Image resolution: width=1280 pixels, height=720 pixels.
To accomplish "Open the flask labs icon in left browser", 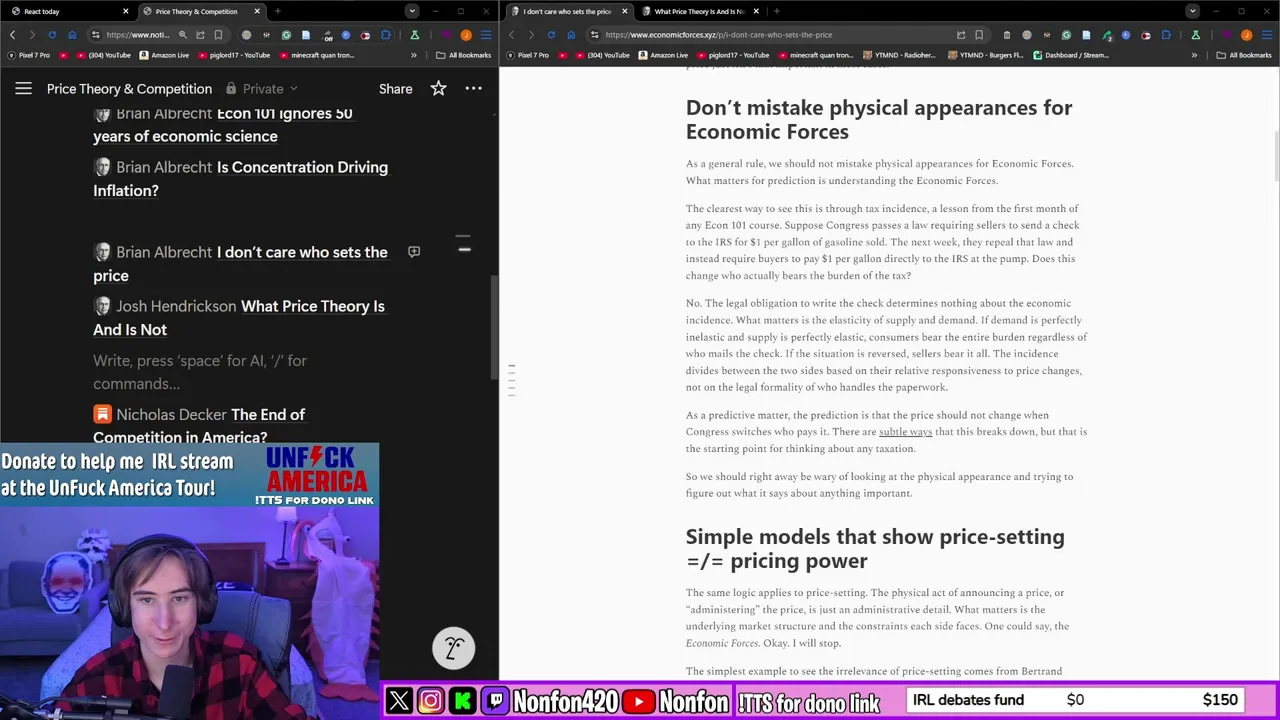I will tap(414, 35).
